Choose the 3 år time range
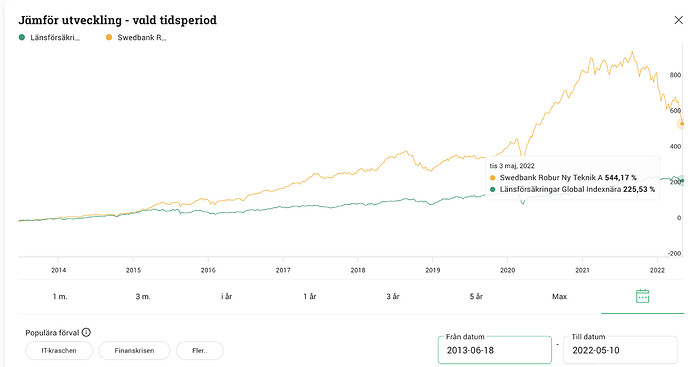This screenshot has width=690, height=367. point(393,297)
